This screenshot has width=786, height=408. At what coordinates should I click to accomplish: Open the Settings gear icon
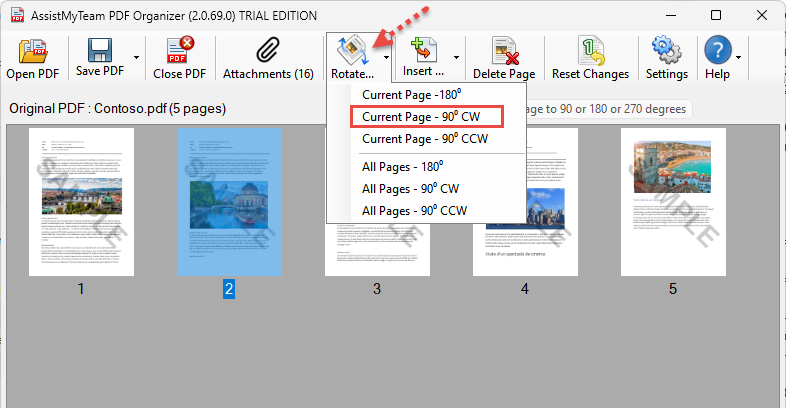[666, 51]
